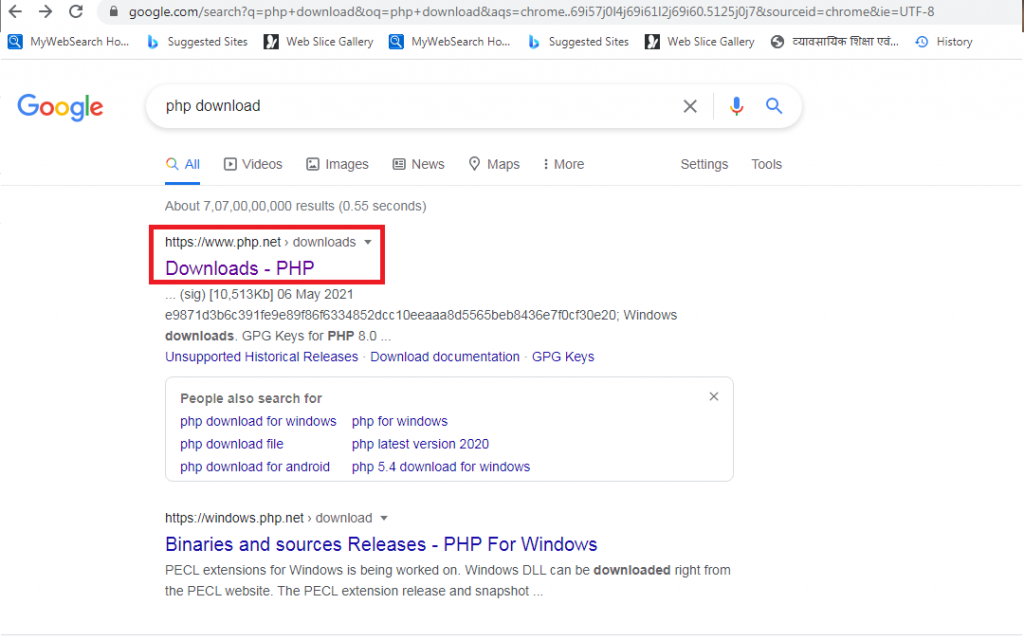Image resolution: width=1024 pixels, height=641 pixels.
Task: Switch to the Images tab
Action: [337, 164]
